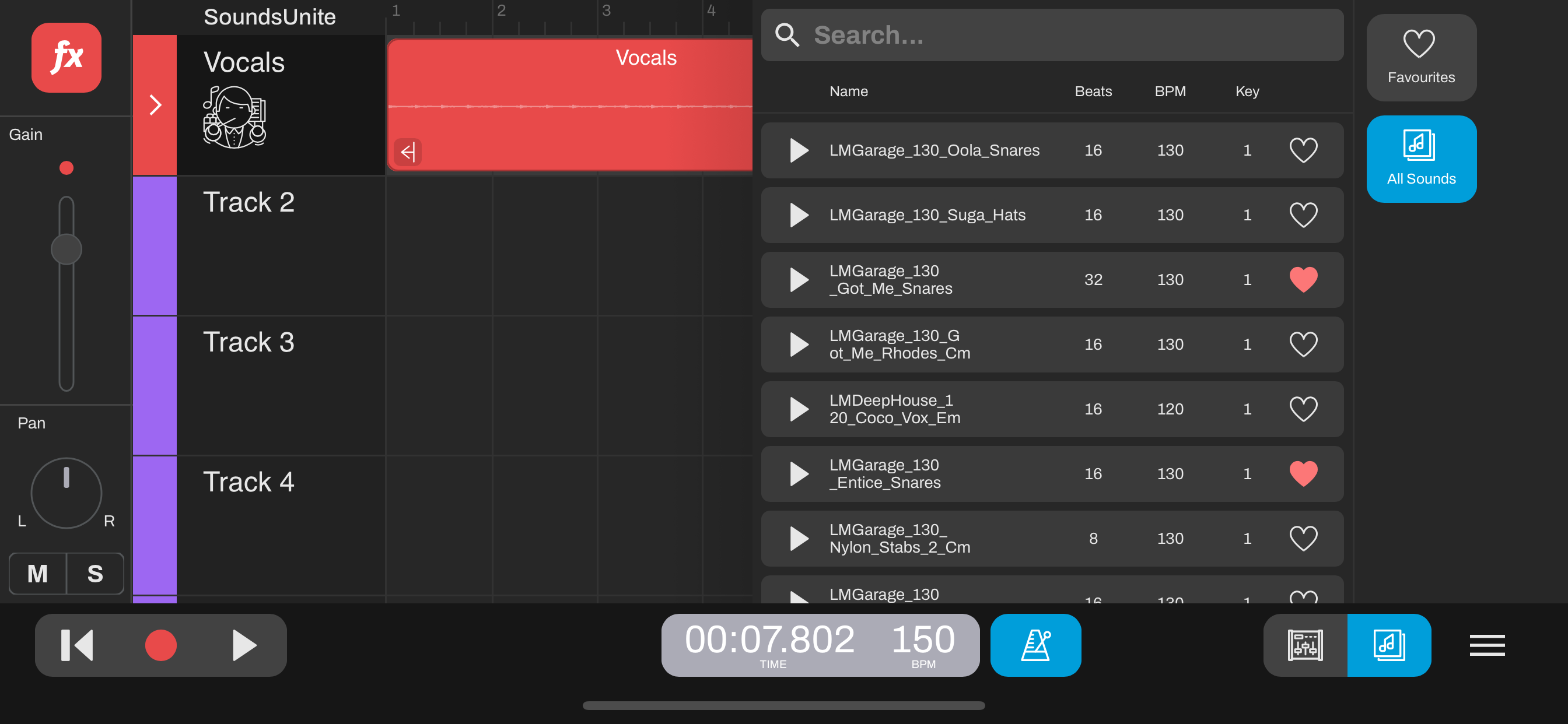
Task: Click the Search sounds field
Action: click(x=1052, y=36)
